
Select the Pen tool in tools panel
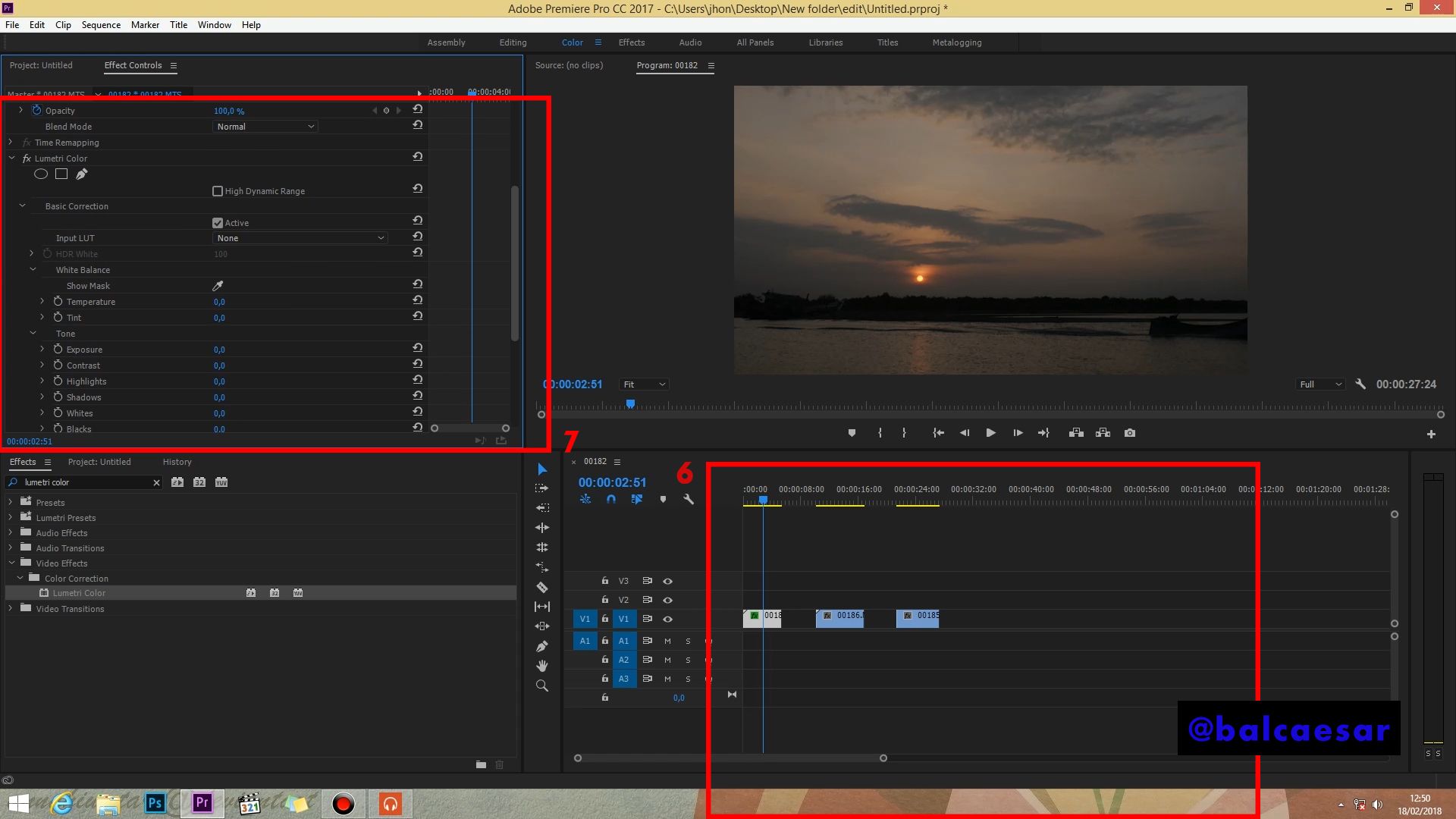click(542, 646)
